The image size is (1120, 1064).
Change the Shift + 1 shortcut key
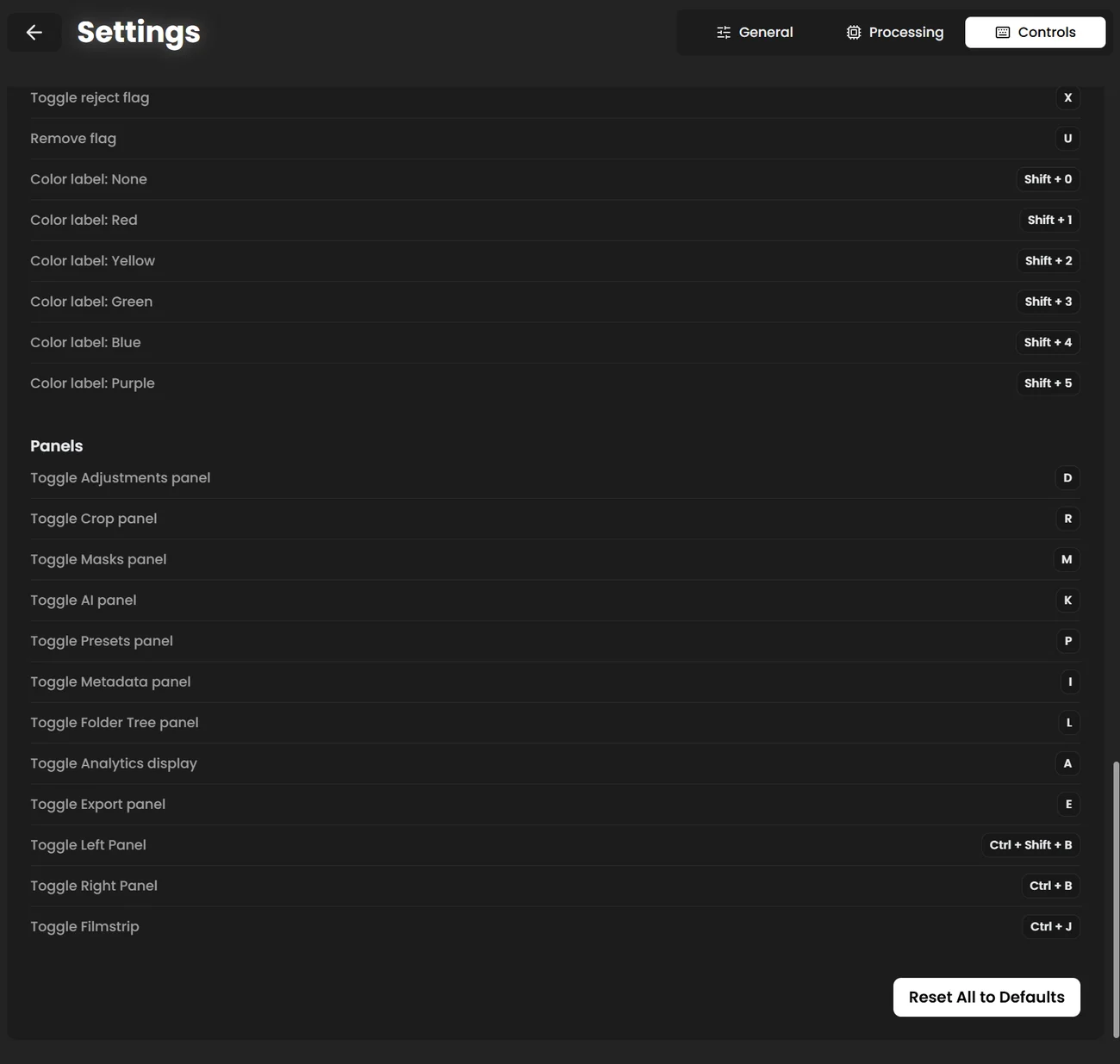[1049, 220]
